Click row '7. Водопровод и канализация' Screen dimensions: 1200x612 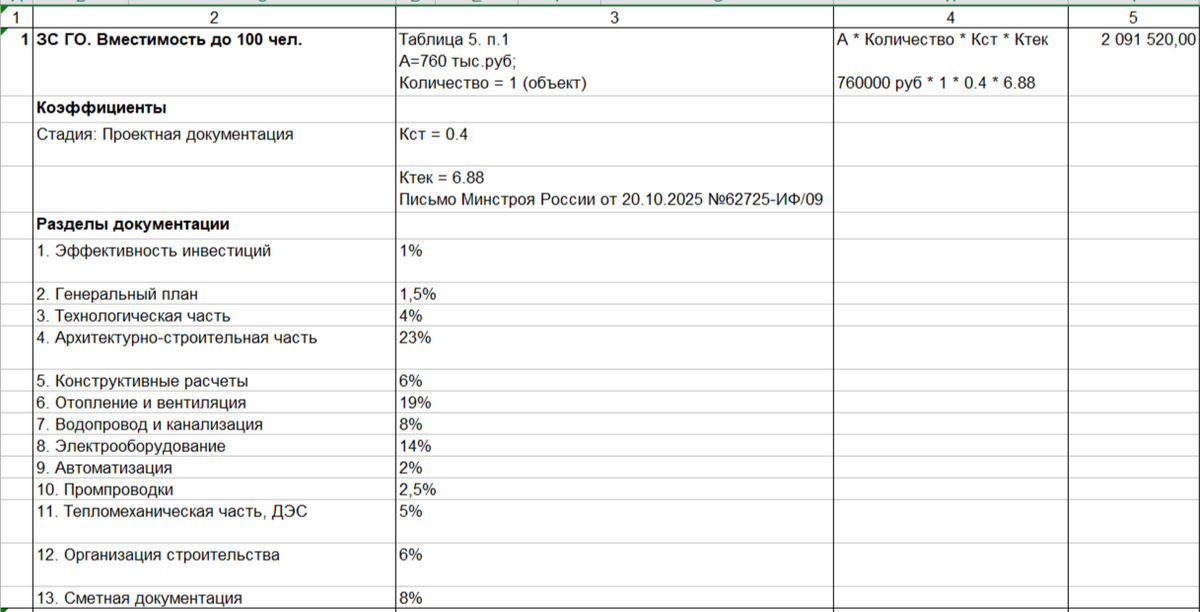pyautogui.click(x=215, y=424)
